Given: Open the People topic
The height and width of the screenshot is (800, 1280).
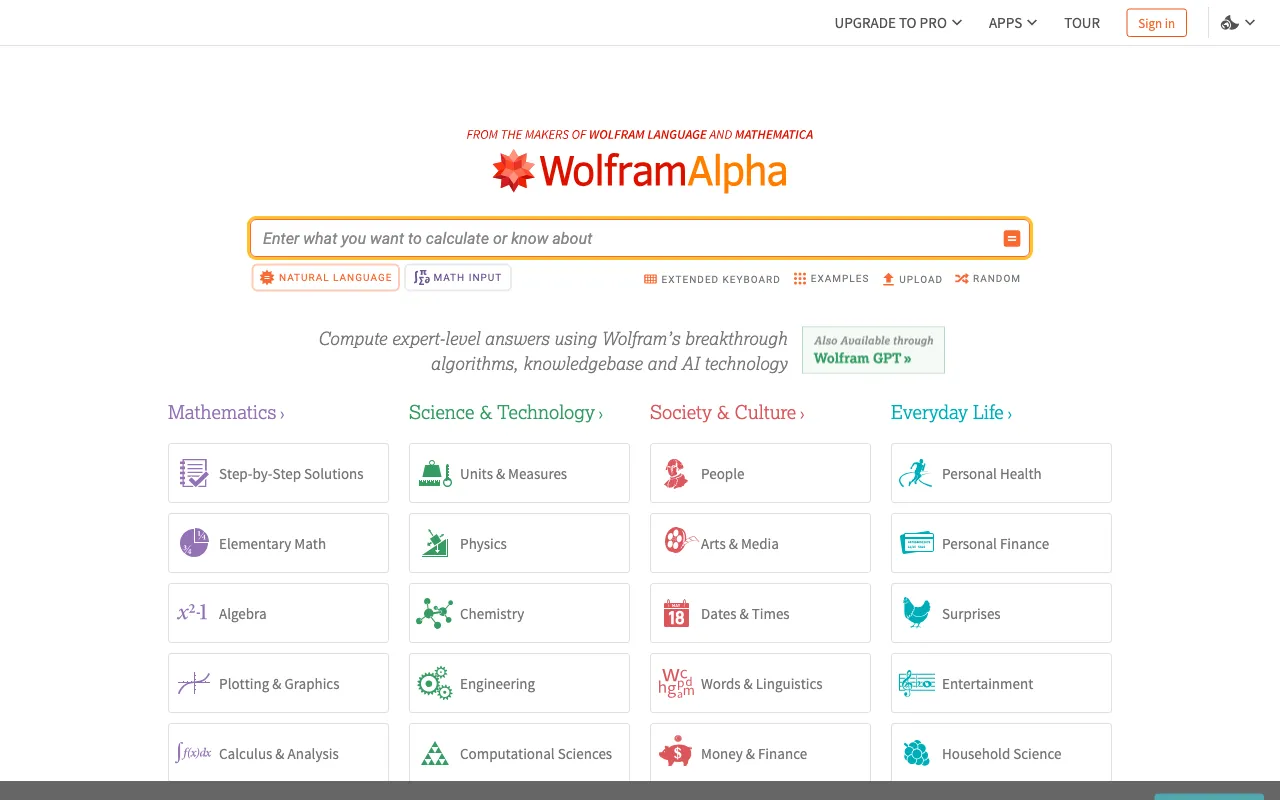Looking at the screenshot, I should (x=760, y=473).
